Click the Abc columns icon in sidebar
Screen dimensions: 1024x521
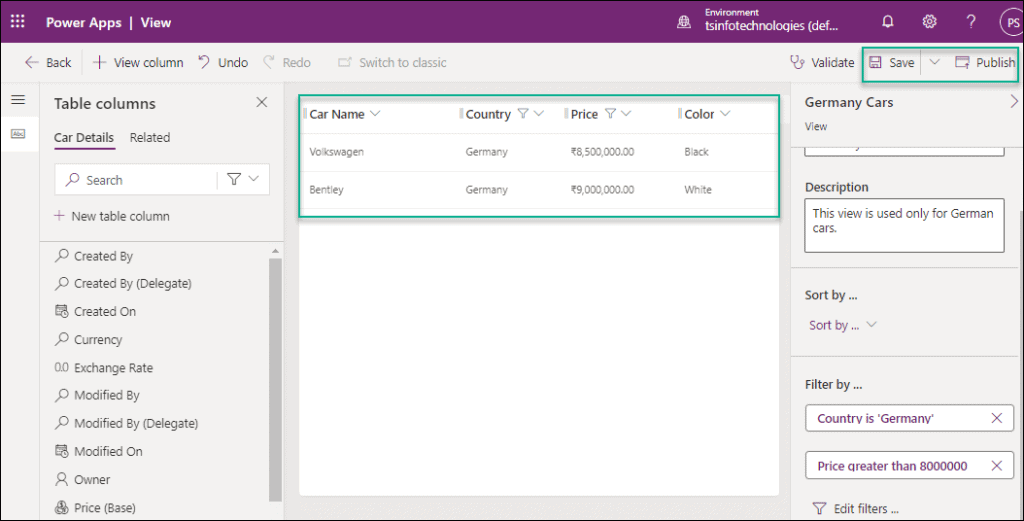pos(18,134)
